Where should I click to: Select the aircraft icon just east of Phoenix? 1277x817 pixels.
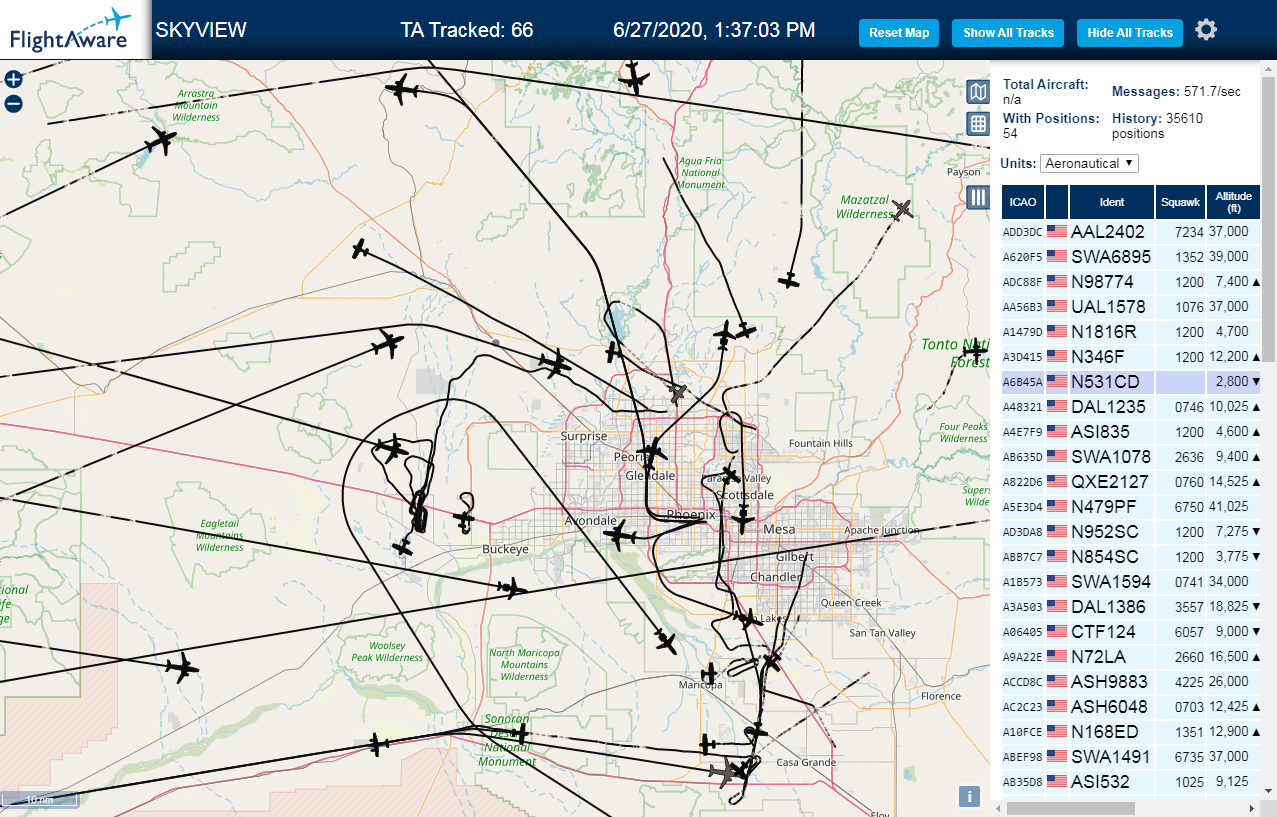tap(743, 520)
